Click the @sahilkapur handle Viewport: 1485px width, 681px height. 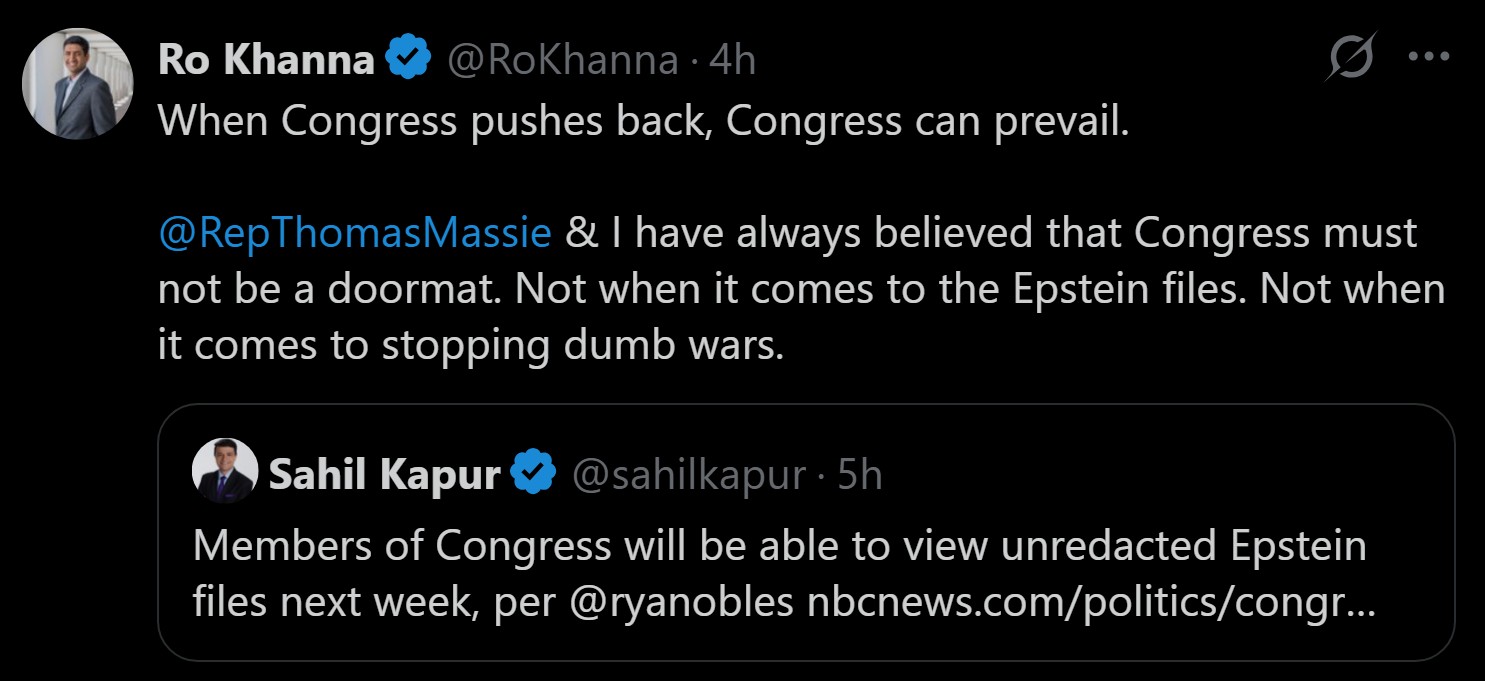coord(688,475)
